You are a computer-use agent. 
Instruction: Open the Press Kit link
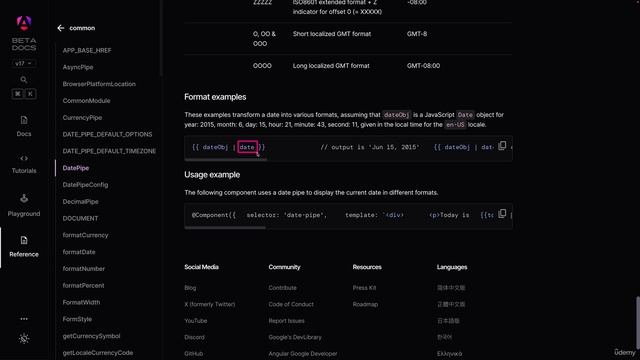pos(364,288)
